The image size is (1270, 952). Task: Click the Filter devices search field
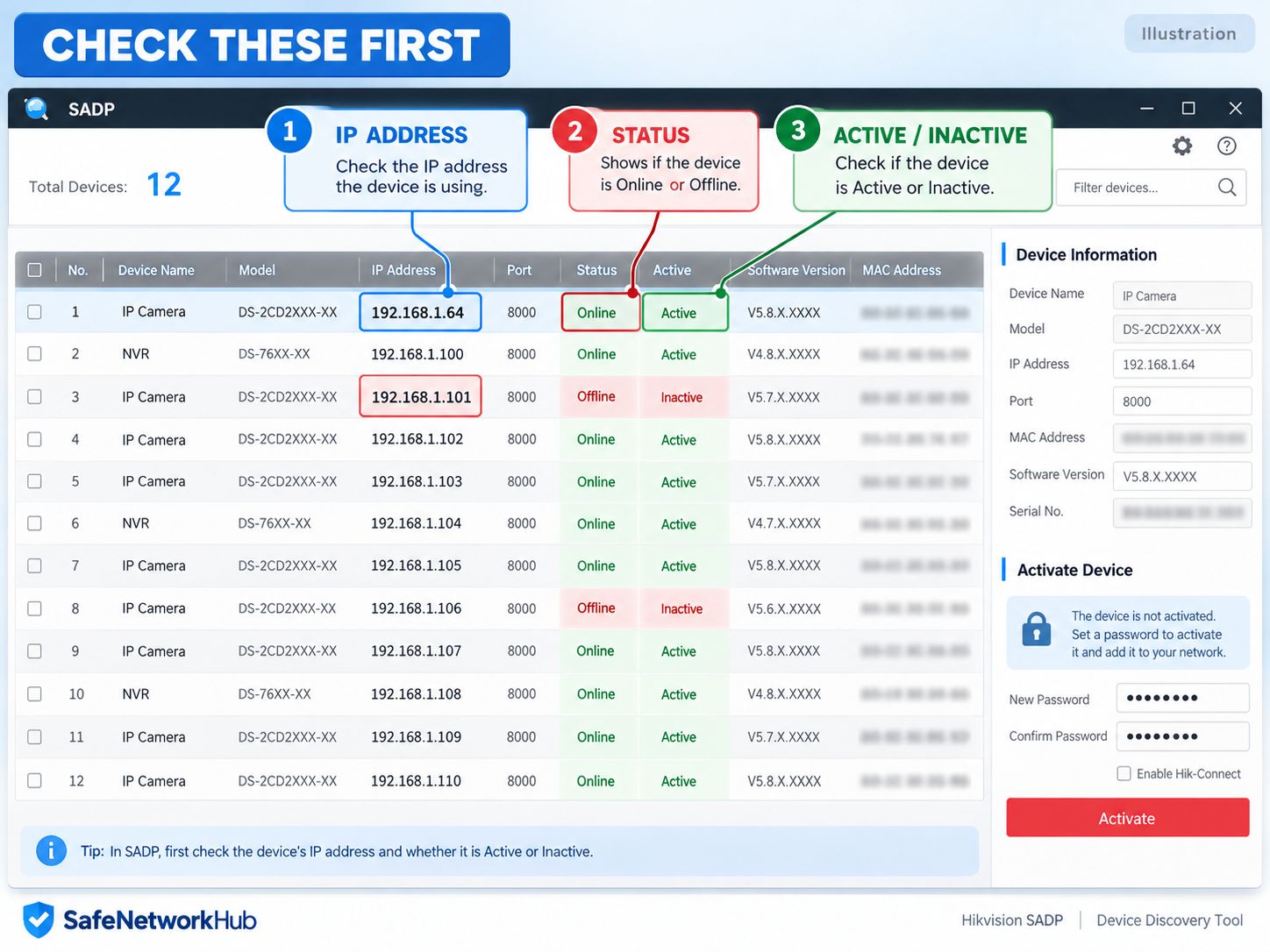(x=1152, y=188)
